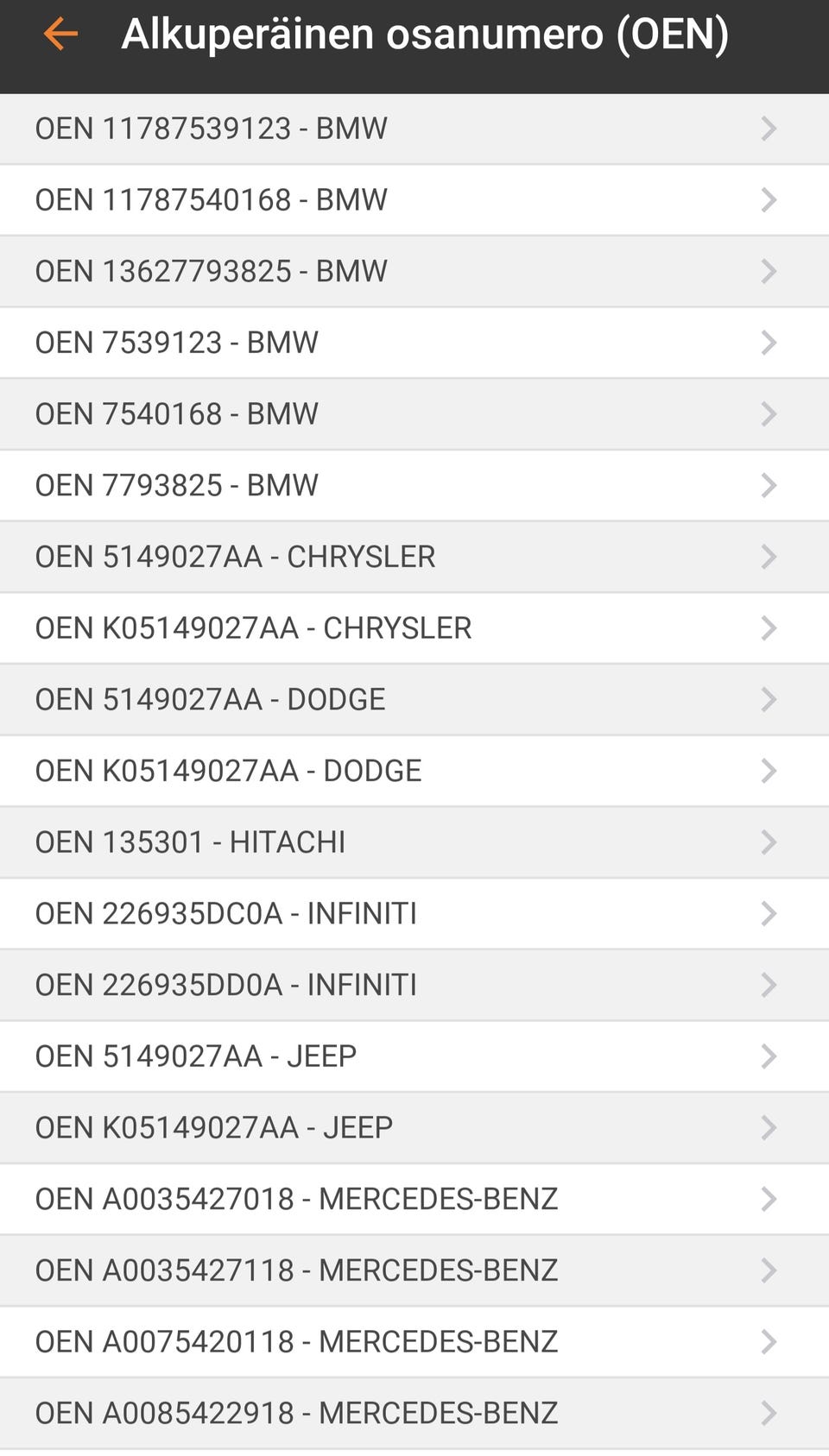Viewport: 829px width, 1456px height.
Task: Tap the orange back arrow
Action: point(60,35)
